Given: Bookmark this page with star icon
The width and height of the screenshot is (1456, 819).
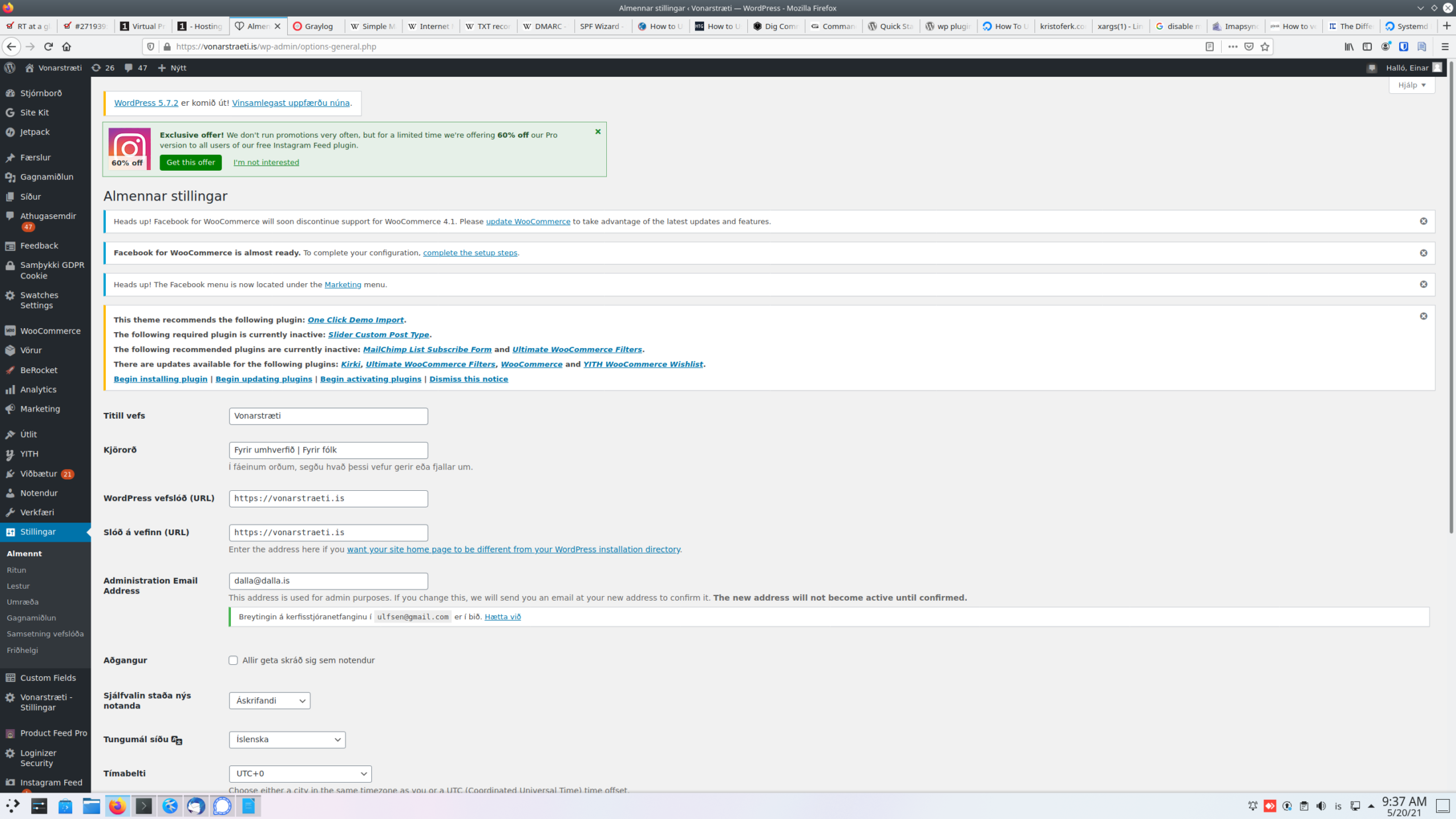Looking at the screenshot, I should pyautogui.click(x=1265, y=46).
